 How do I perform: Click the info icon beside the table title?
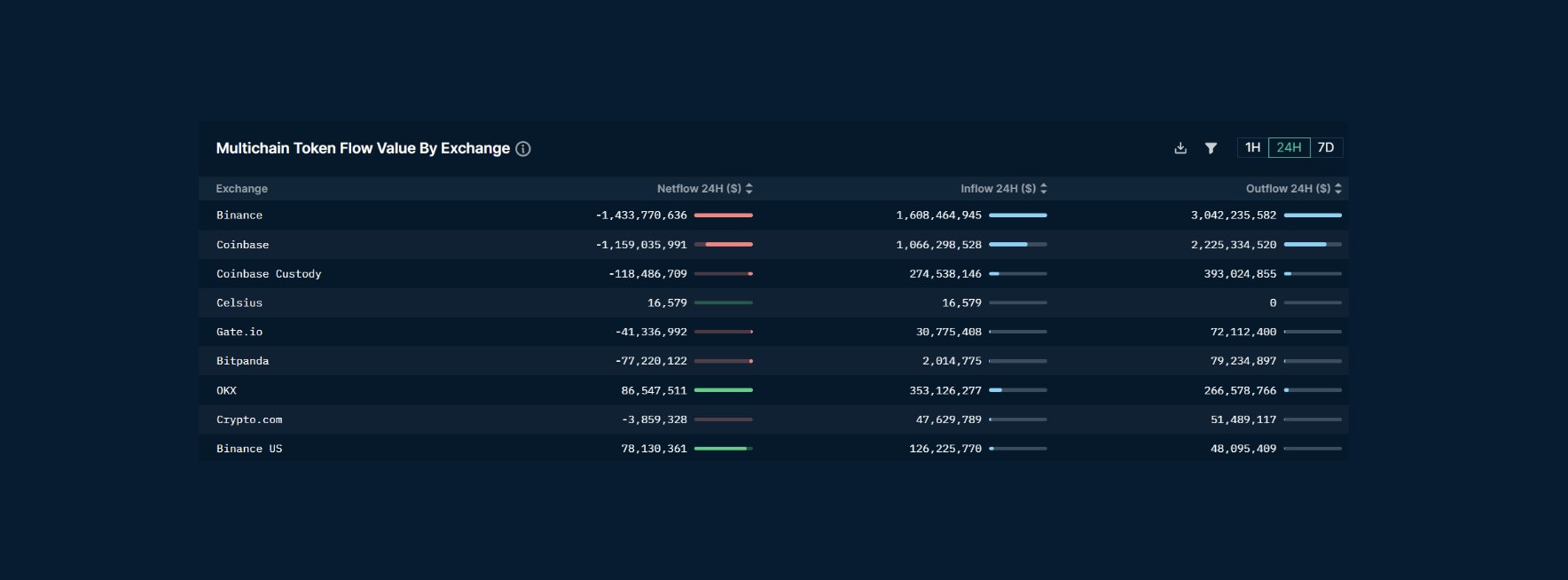point(523,149)
